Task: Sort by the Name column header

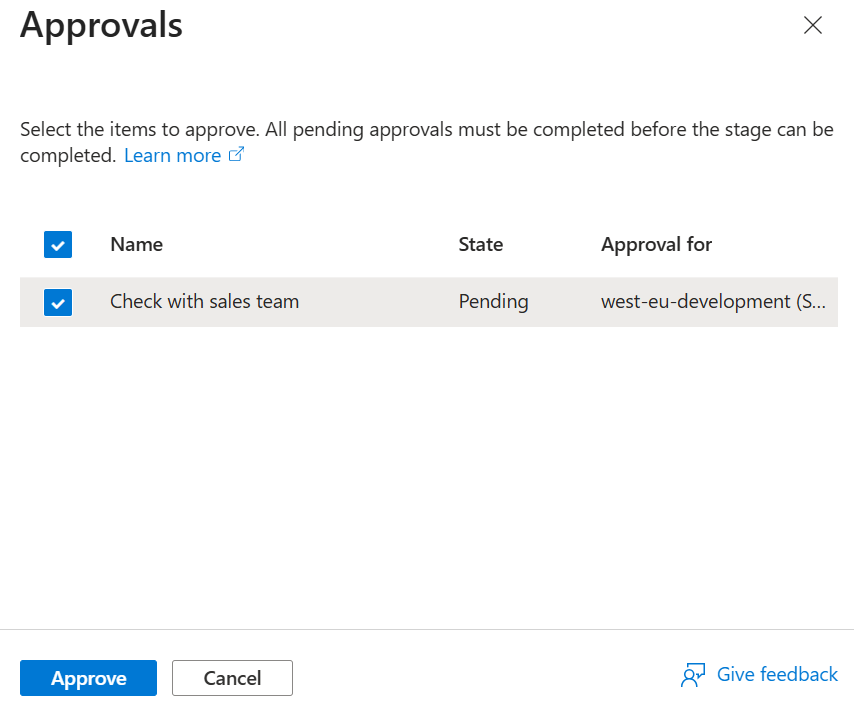Action: [x=136, y=245]
